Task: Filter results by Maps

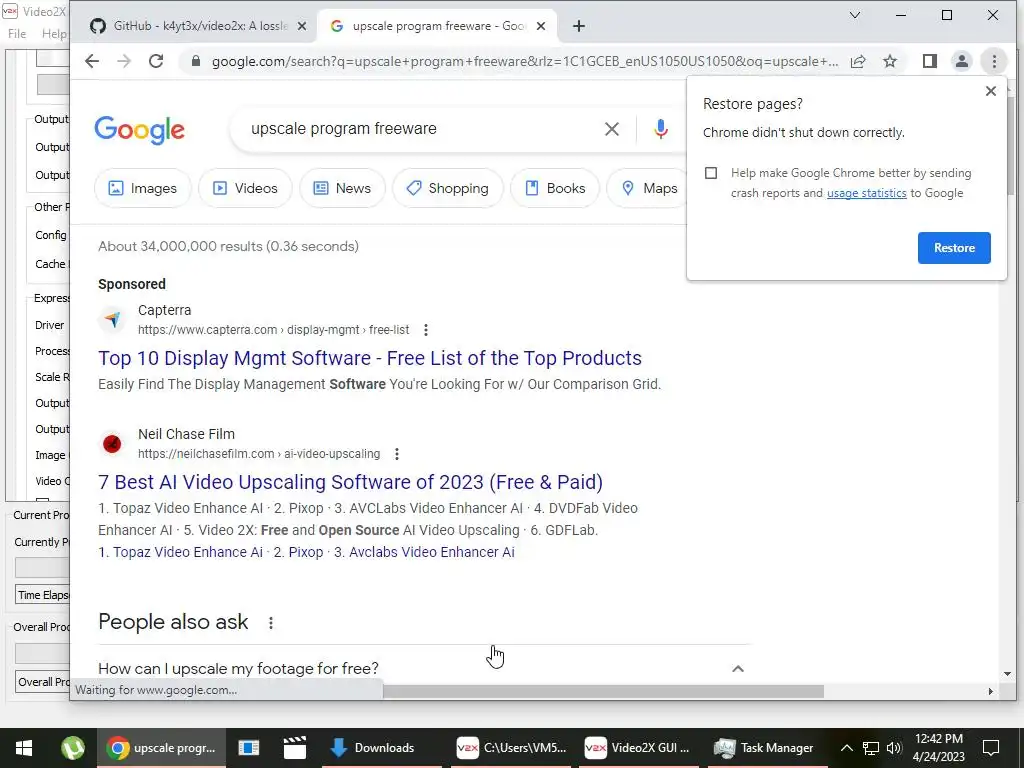Action: coord(648,188)
